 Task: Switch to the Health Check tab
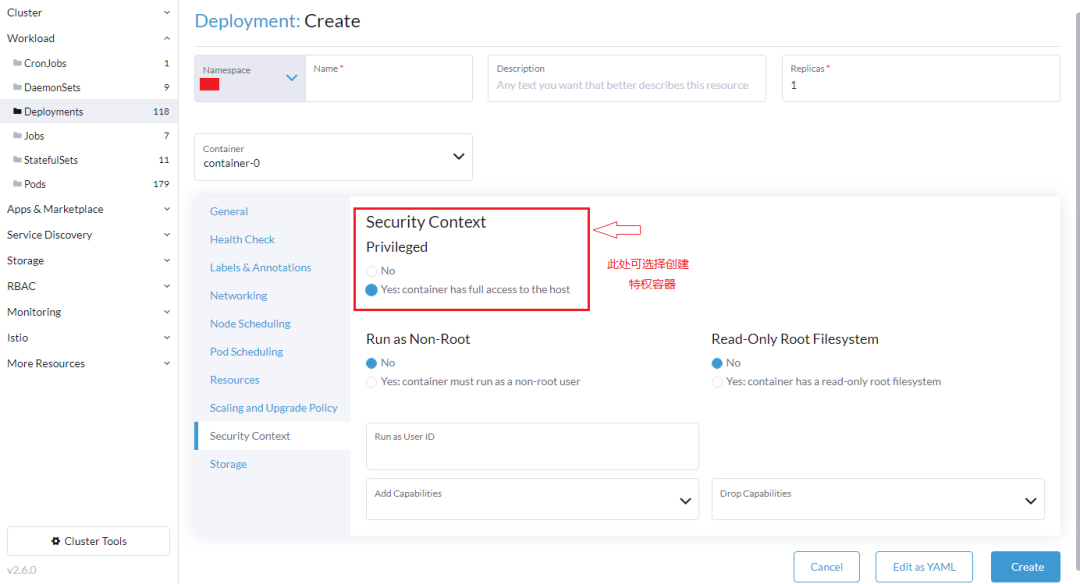[x=242, y=240]
